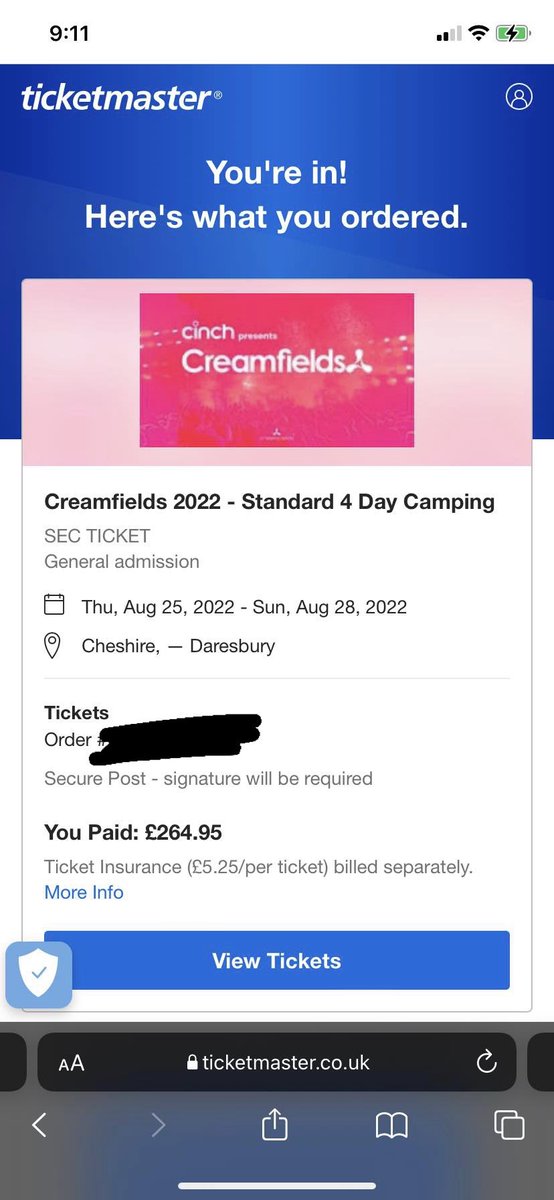Image resolution: width=554 pixels, height=1200 pixels.
Task: Tap the Creamfields 2022 Standard 4 Day Camping title
Action: point(270,502)
